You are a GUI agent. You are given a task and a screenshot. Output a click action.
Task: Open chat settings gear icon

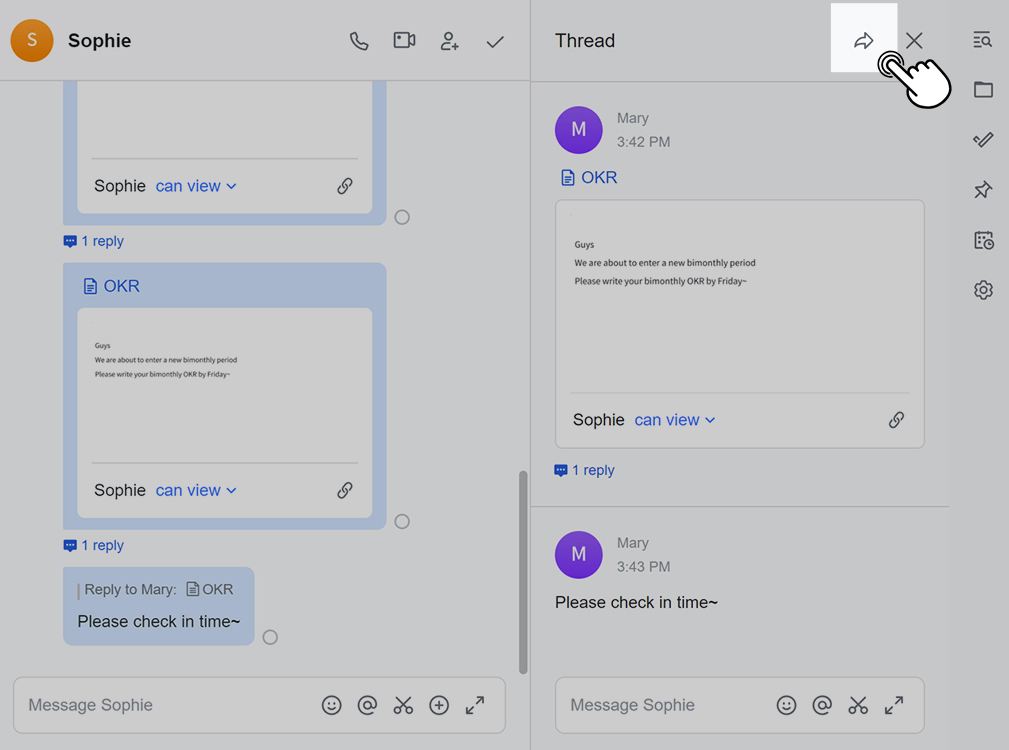click(983, 290)
